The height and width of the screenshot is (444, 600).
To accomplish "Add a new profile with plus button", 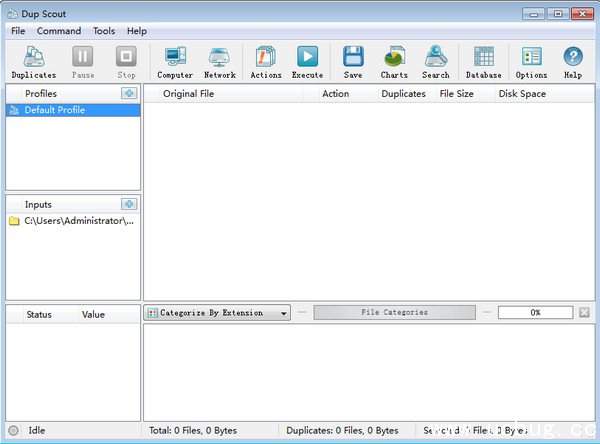I will (128, 93).
